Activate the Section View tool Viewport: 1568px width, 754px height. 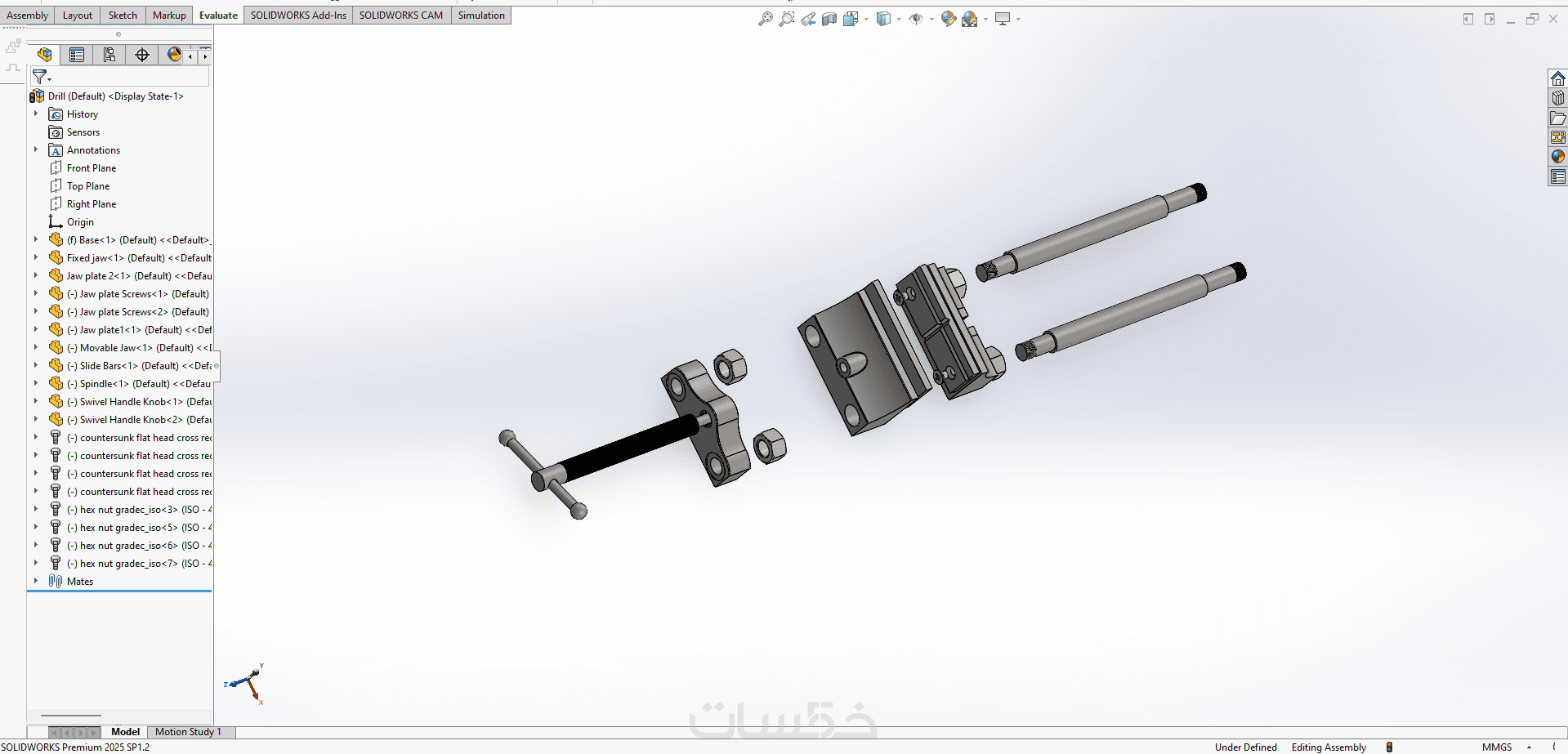click(829, 19)
